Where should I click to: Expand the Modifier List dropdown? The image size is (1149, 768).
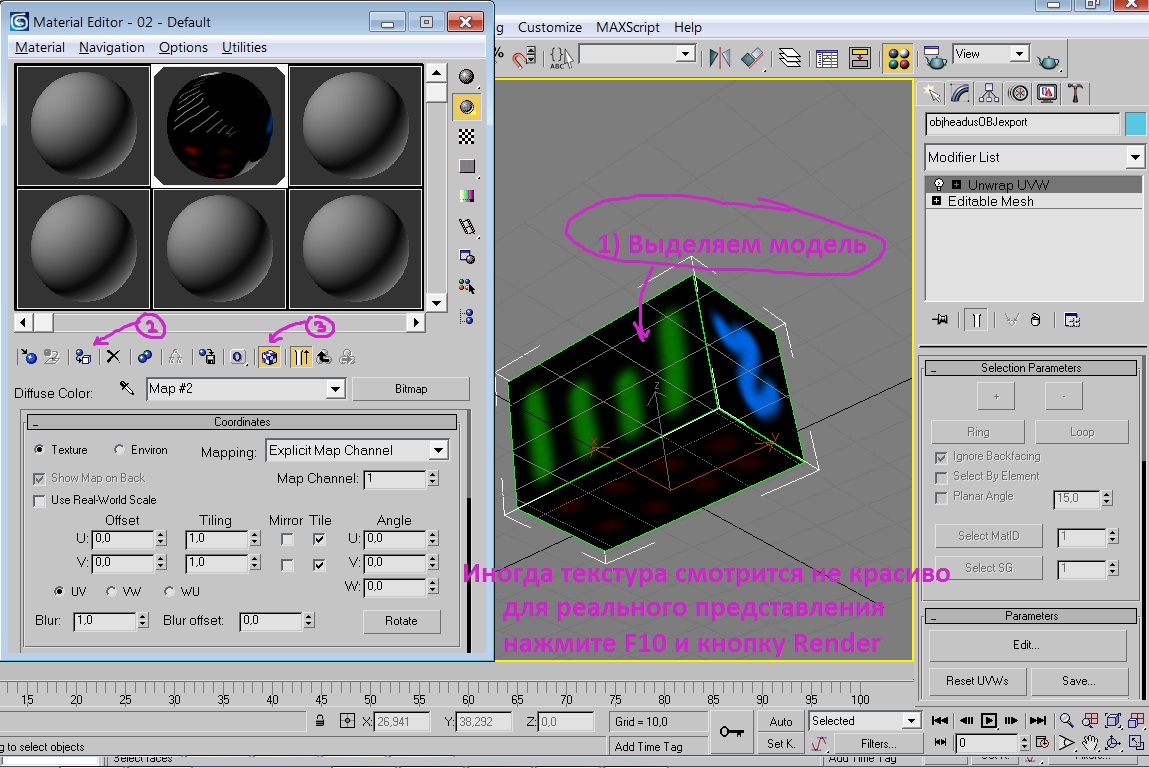pos(1134,157)
